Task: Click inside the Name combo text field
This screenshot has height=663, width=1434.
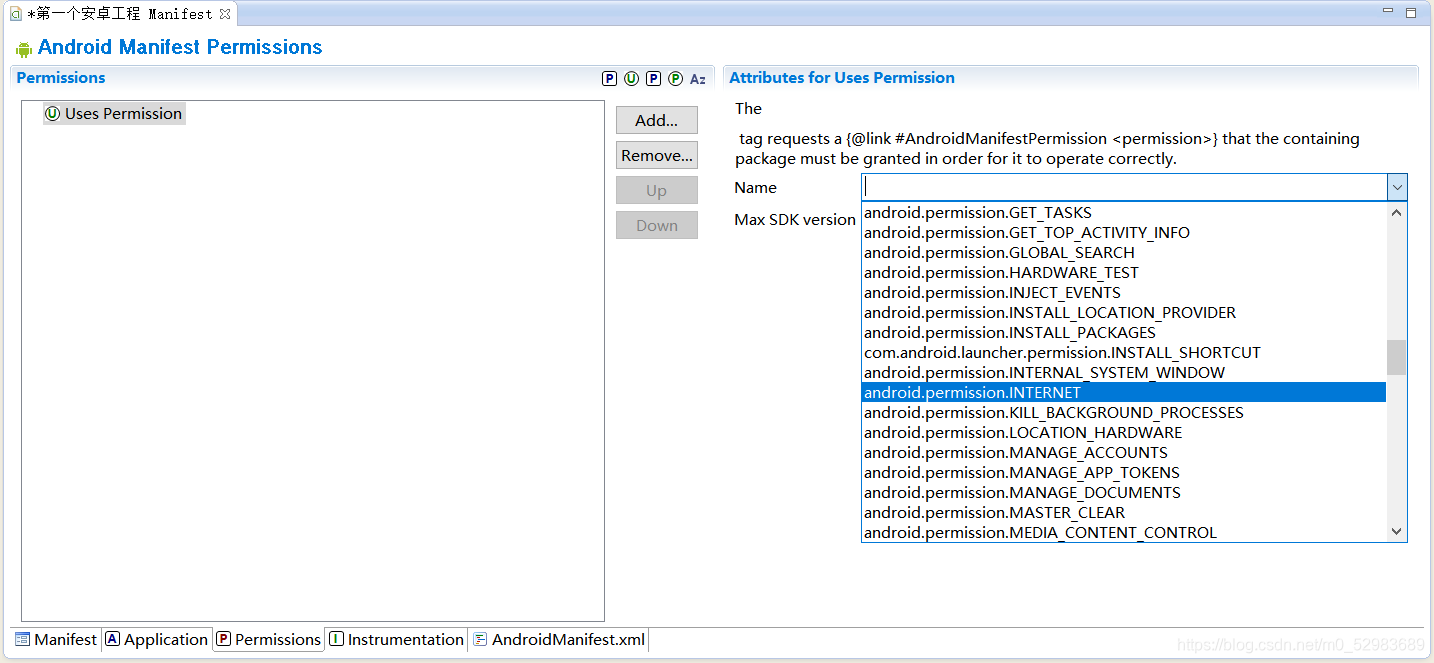Action: pyautogui.click(x=1124, y=187)
